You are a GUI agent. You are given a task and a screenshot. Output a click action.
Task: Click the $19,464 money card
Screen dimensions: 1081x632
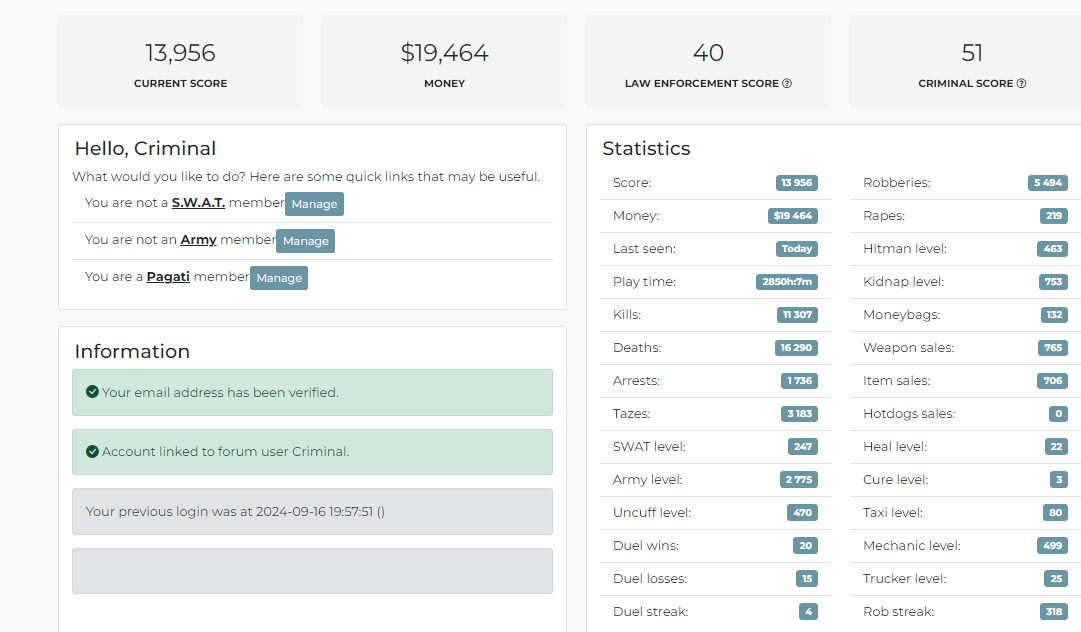point(445,62)
